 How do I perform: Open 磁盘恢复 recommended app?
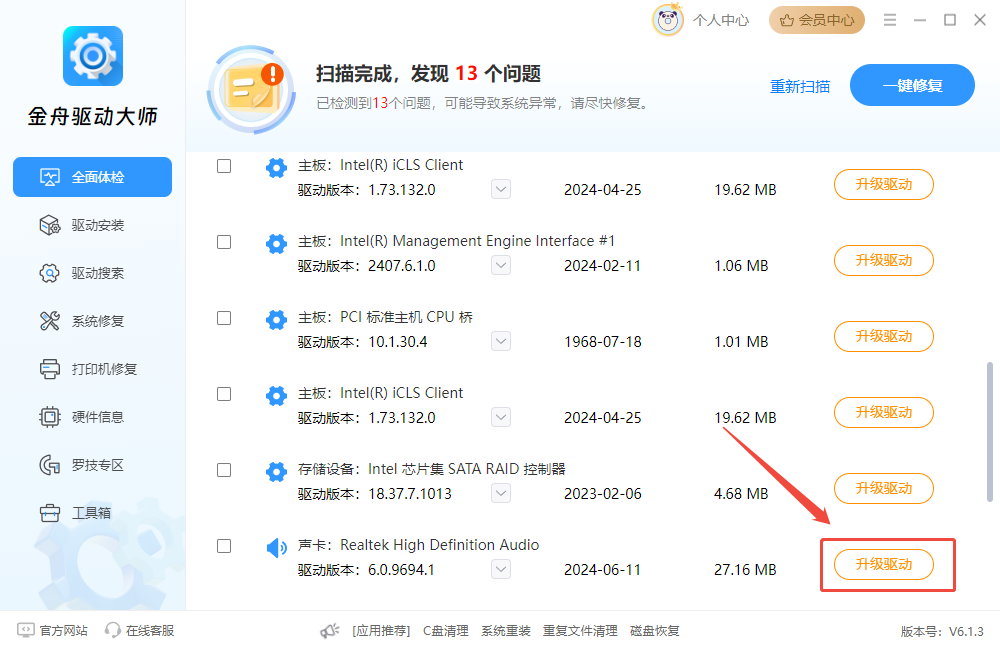(x=655, y=631)
